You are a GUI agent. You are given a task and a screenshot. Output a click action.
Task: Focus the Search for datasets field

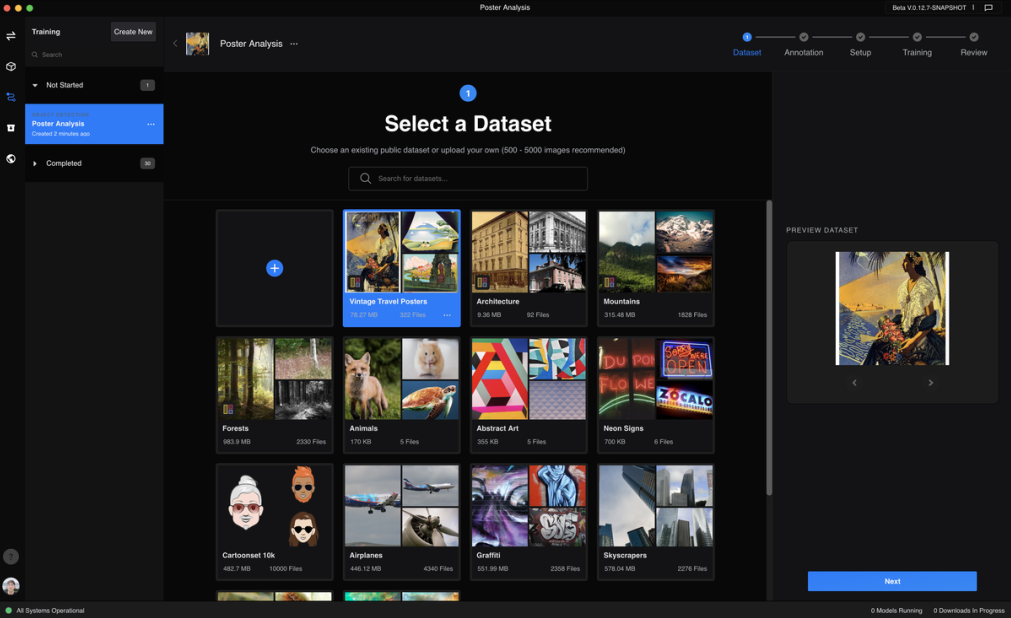(x=468, y=178)
